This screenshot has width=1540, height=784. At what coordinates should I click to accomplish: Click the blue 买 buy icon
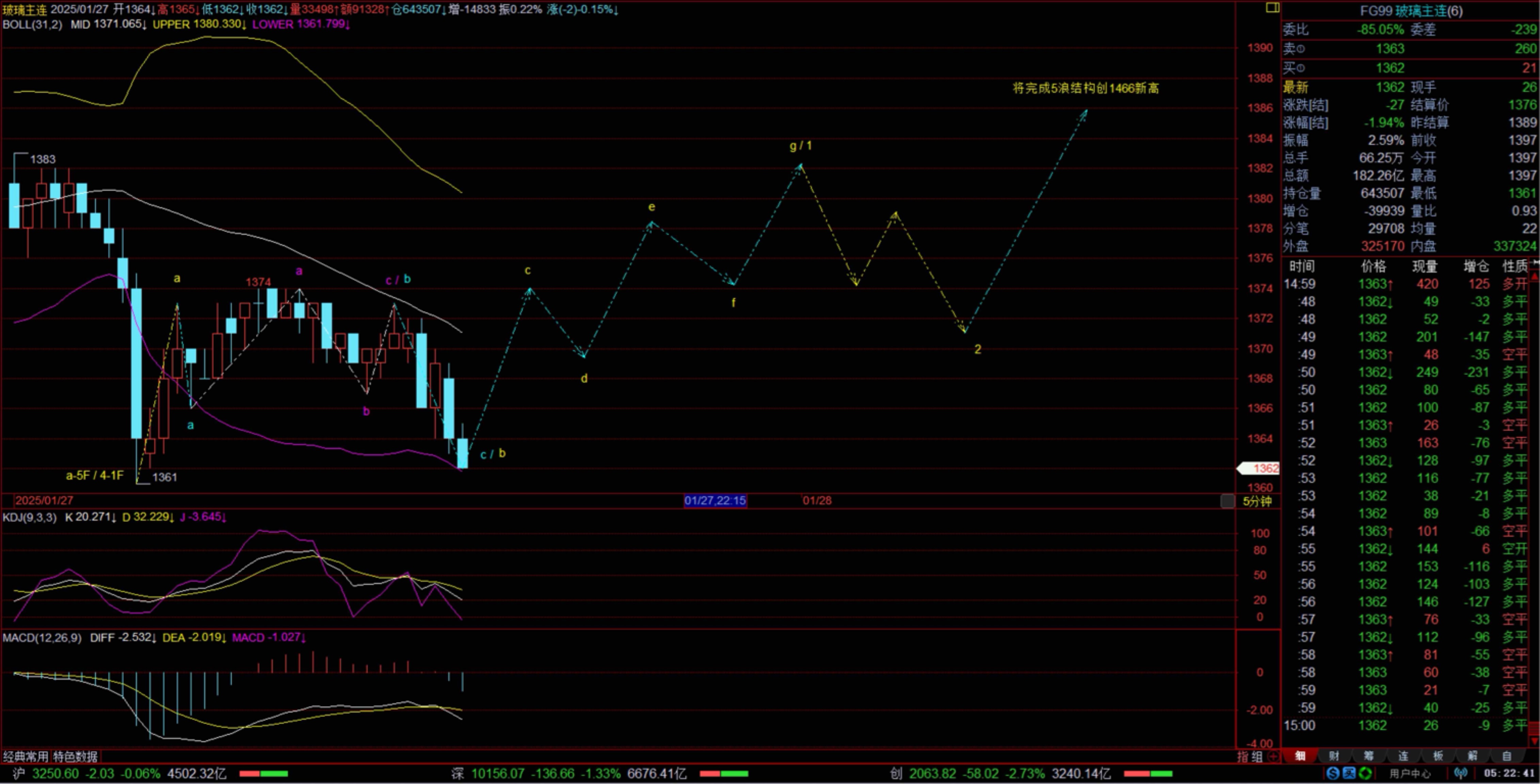pos(1349,773)
